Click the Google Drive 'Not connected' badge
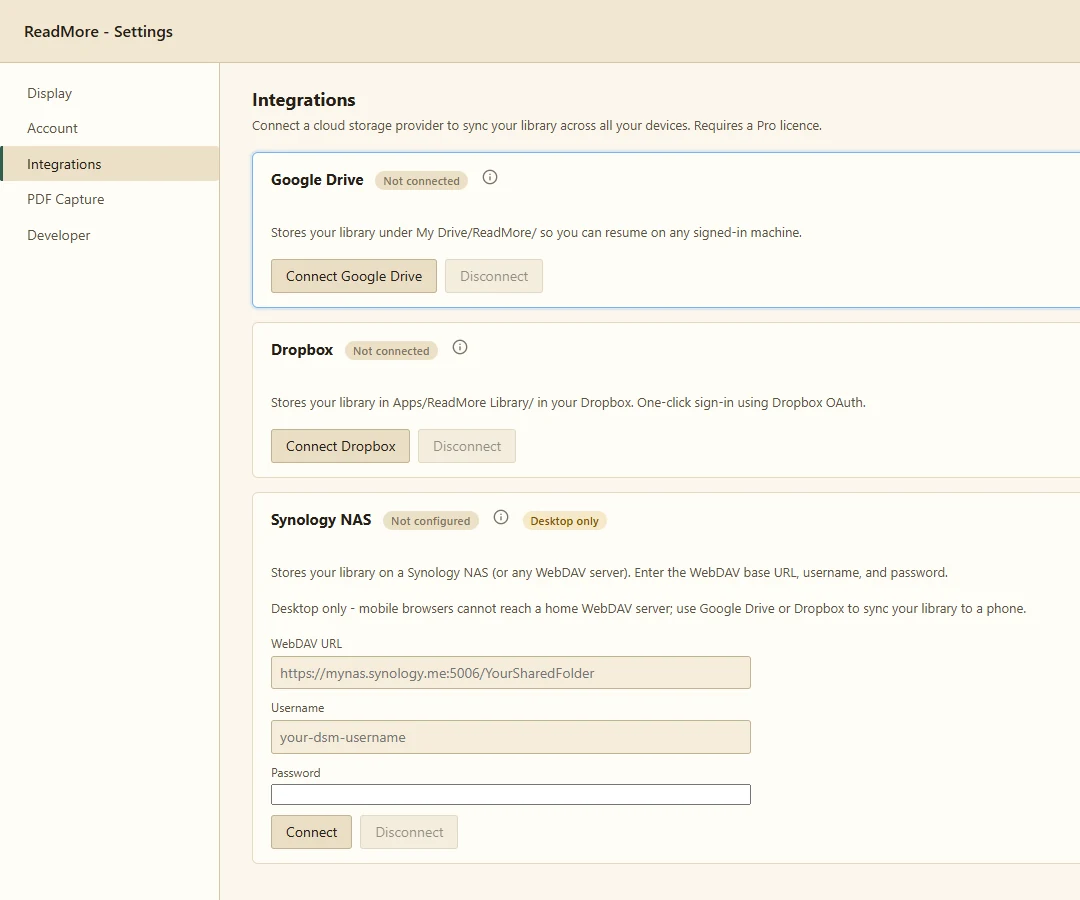The width and height of the screenshot is (1080, 900). click(x=422, y=180)
